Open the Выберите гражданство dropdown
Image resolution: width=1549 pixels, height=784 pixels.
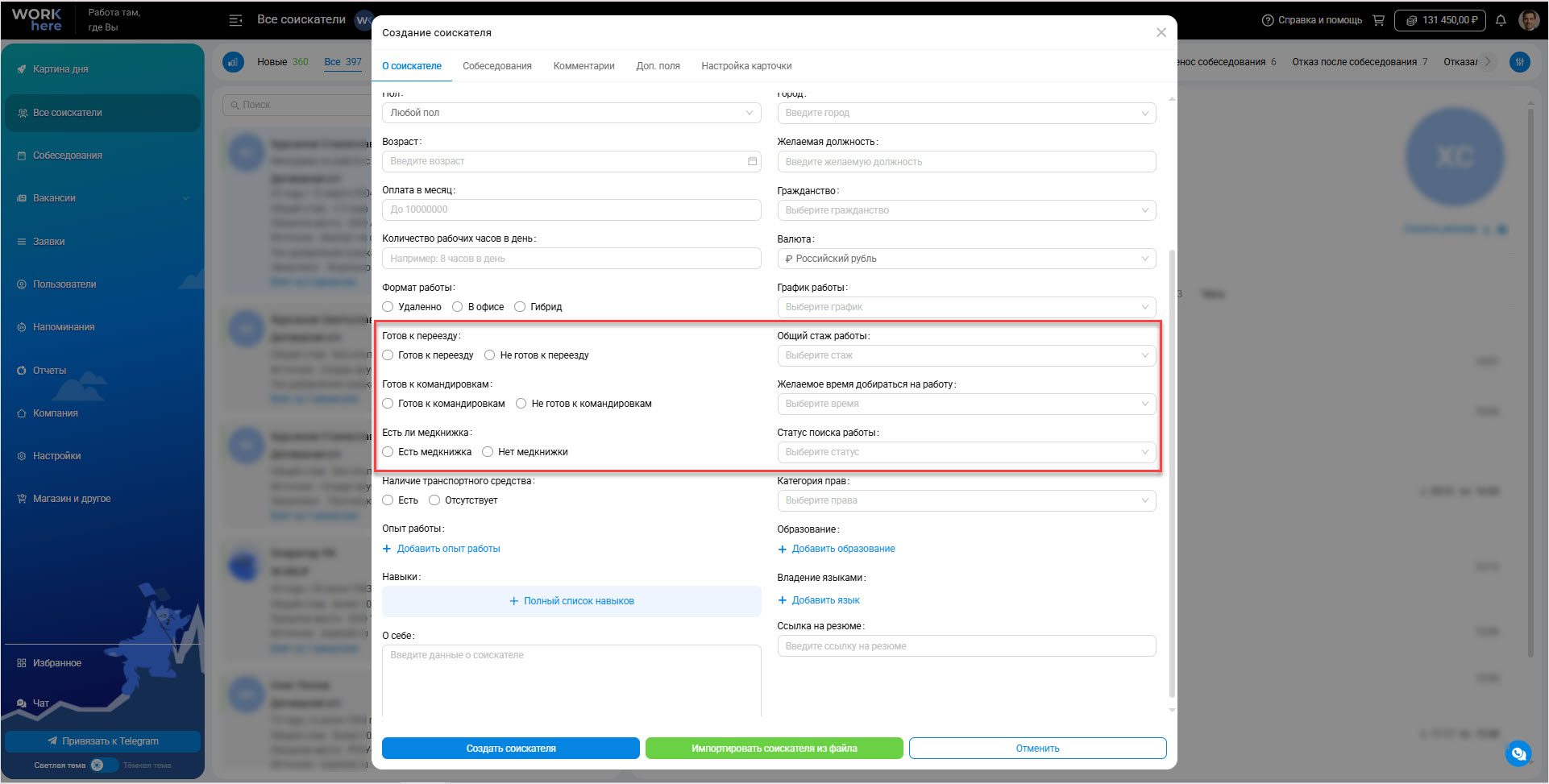[966, 210]
